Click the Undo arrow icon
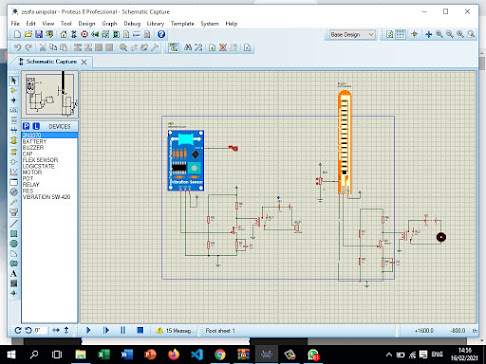Image resolution: width=486 pixels, height=364 pixels. point(18,48)
